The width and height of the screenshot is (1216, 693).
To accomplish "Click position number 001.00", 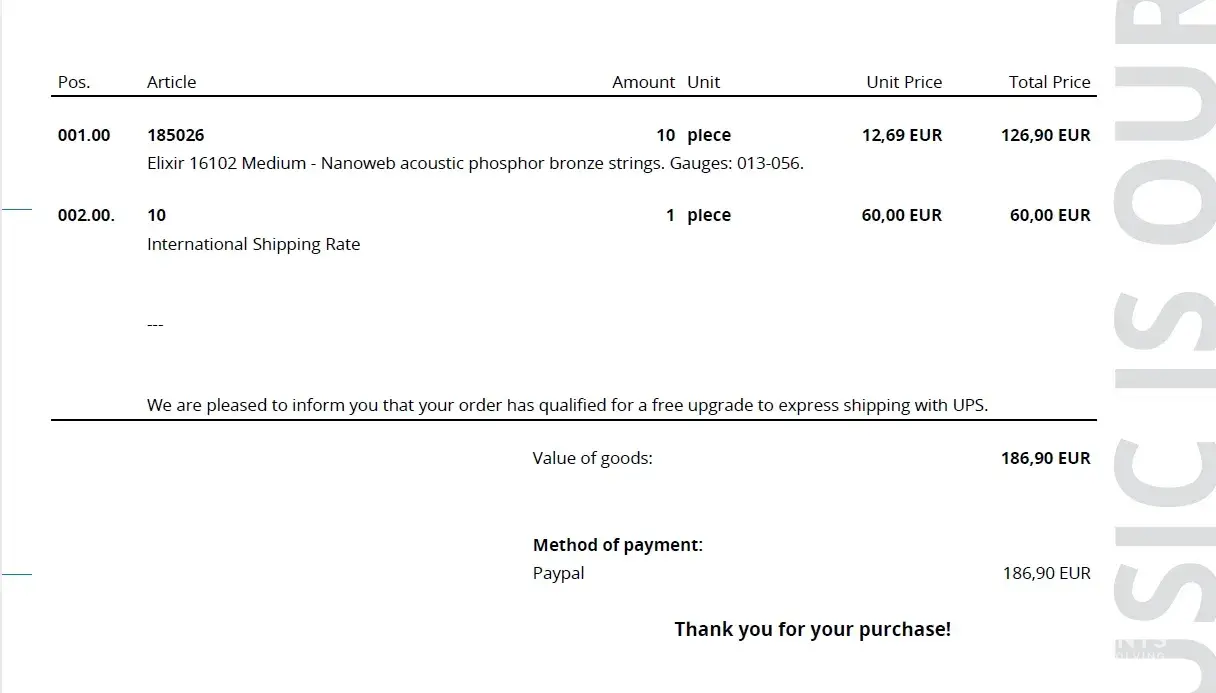I will coord(84,135).
